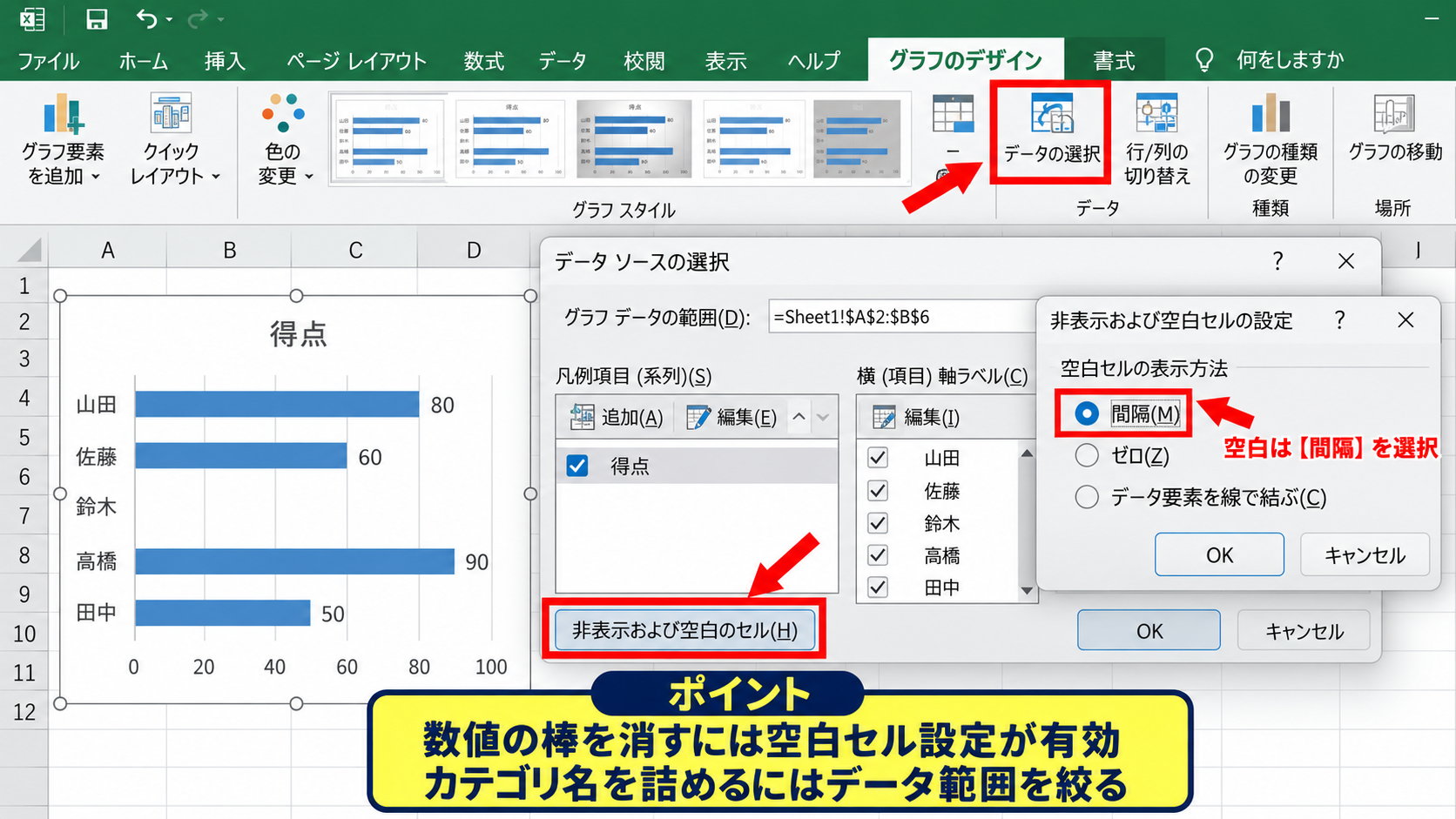
Task: Toggle the 高橋 category checkbox
Action: coord(878,555)
